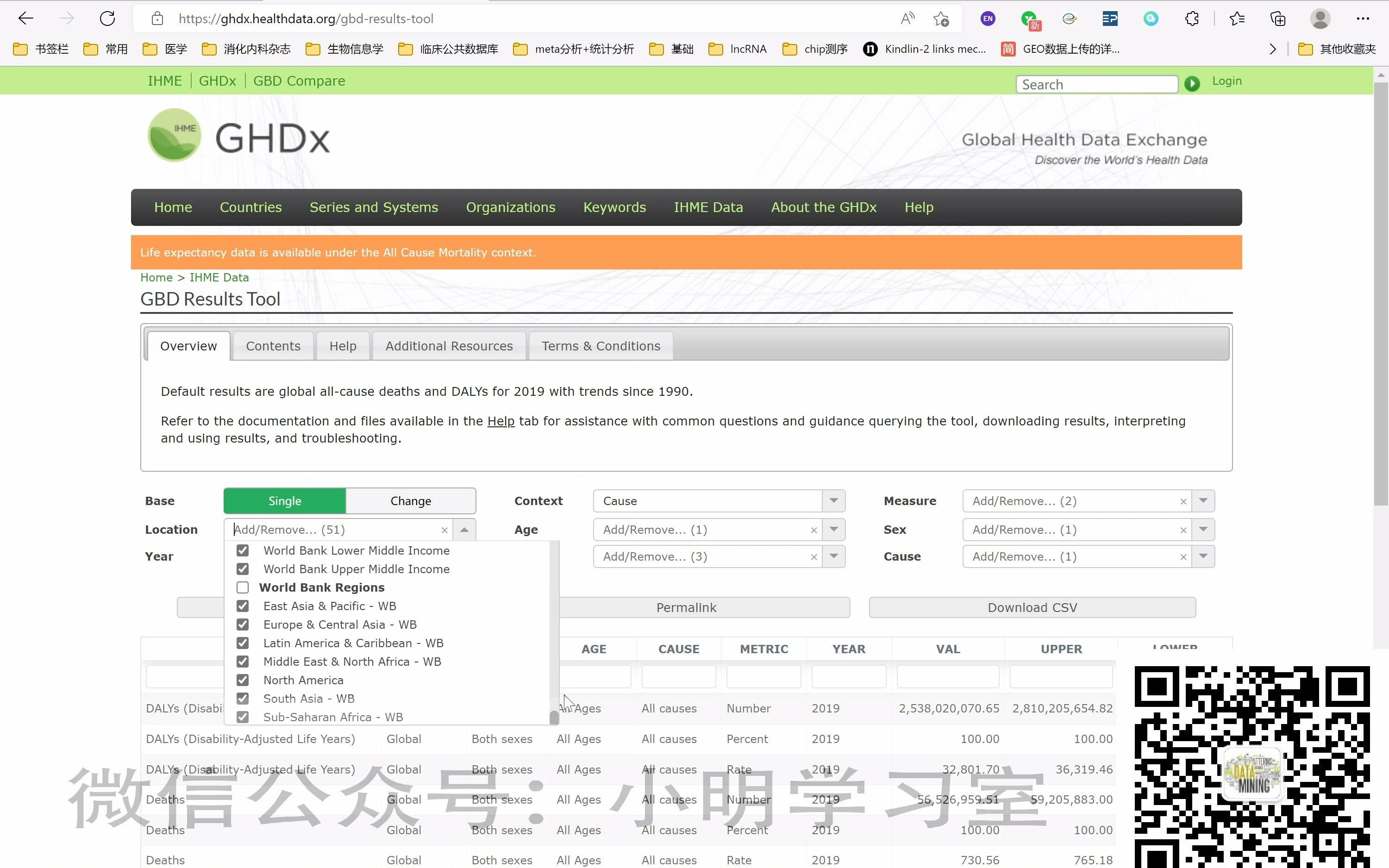This screenshot has height=868, width=1389.
Task: Open the Kindlin-2 links bookmark
Action: pyautogui.click(x=925, y=49)
